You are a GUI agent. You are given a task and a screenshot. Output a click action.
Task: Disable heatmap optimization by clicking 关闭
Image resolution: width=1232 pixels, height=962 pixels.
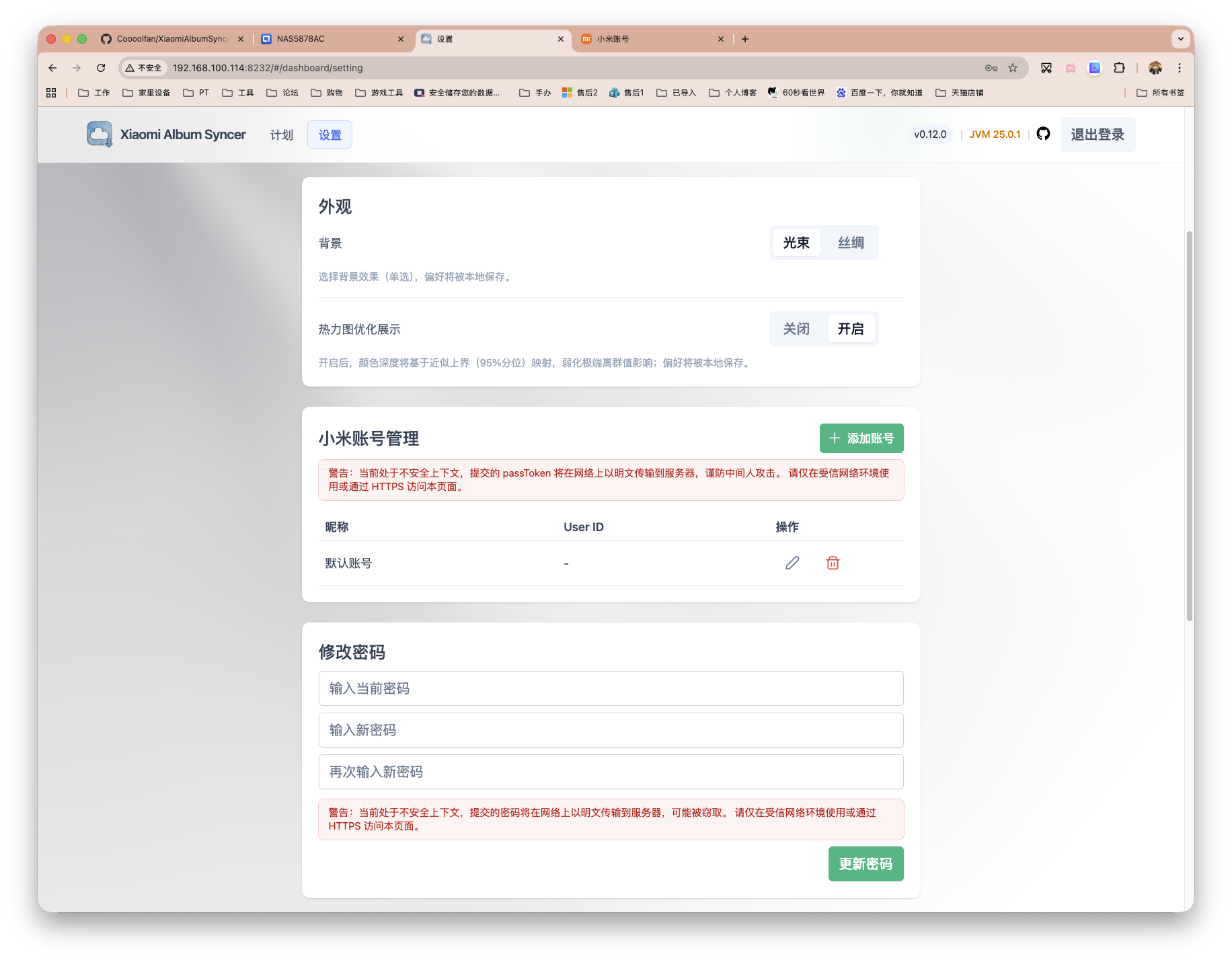click(796, 329)
